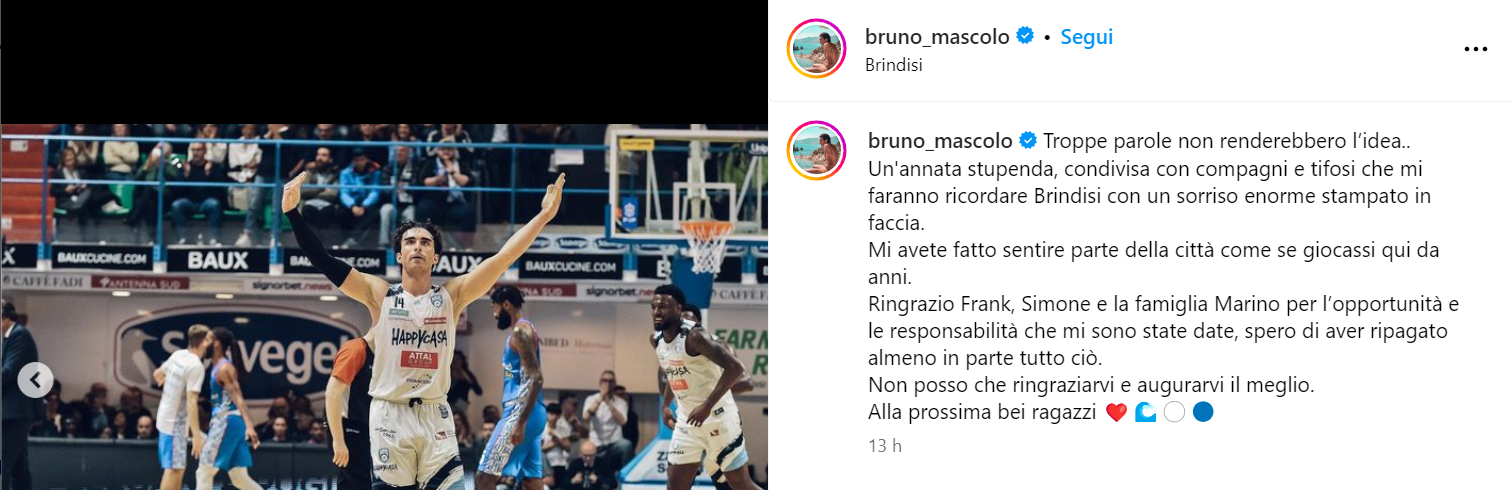Open bruno_mascolo's story avatar in post header
1512x490 pixels.
(817, 49)
